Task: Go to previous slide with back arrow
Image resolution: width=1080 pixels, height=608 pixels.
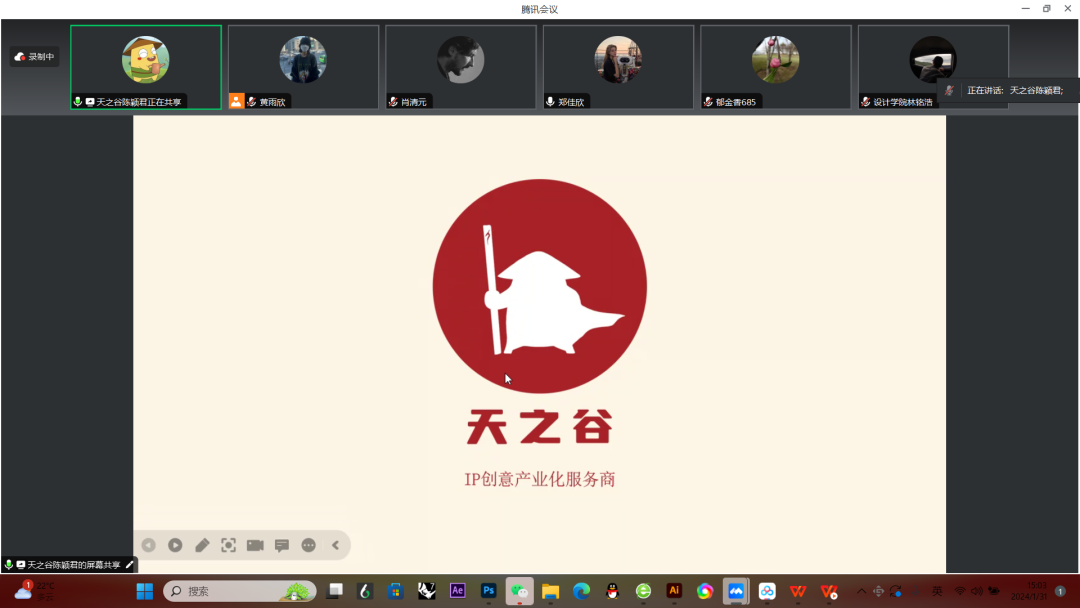Action: coord(148,545)
